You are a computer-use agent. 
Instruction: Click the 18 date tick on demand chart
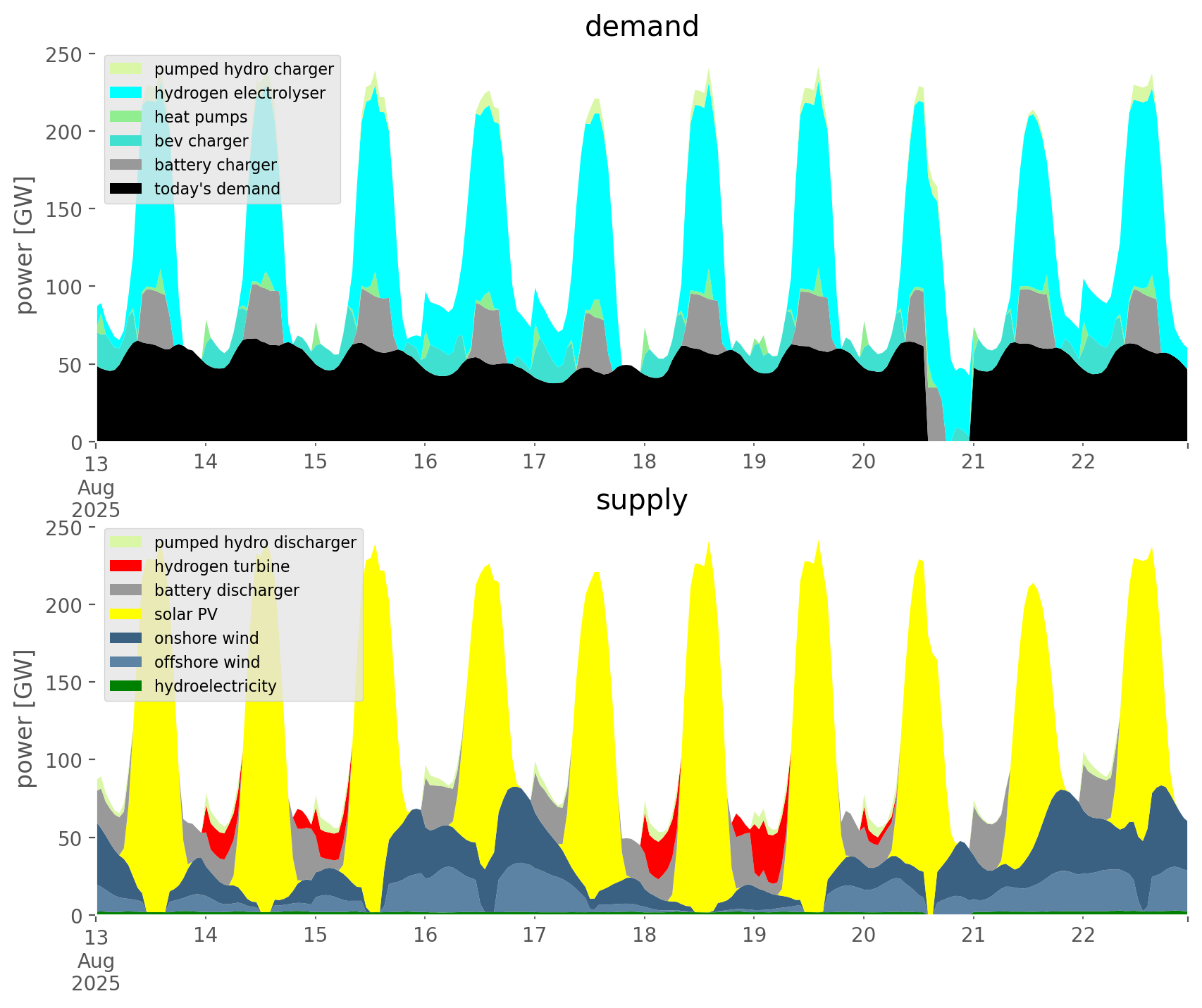coord(644,462)
